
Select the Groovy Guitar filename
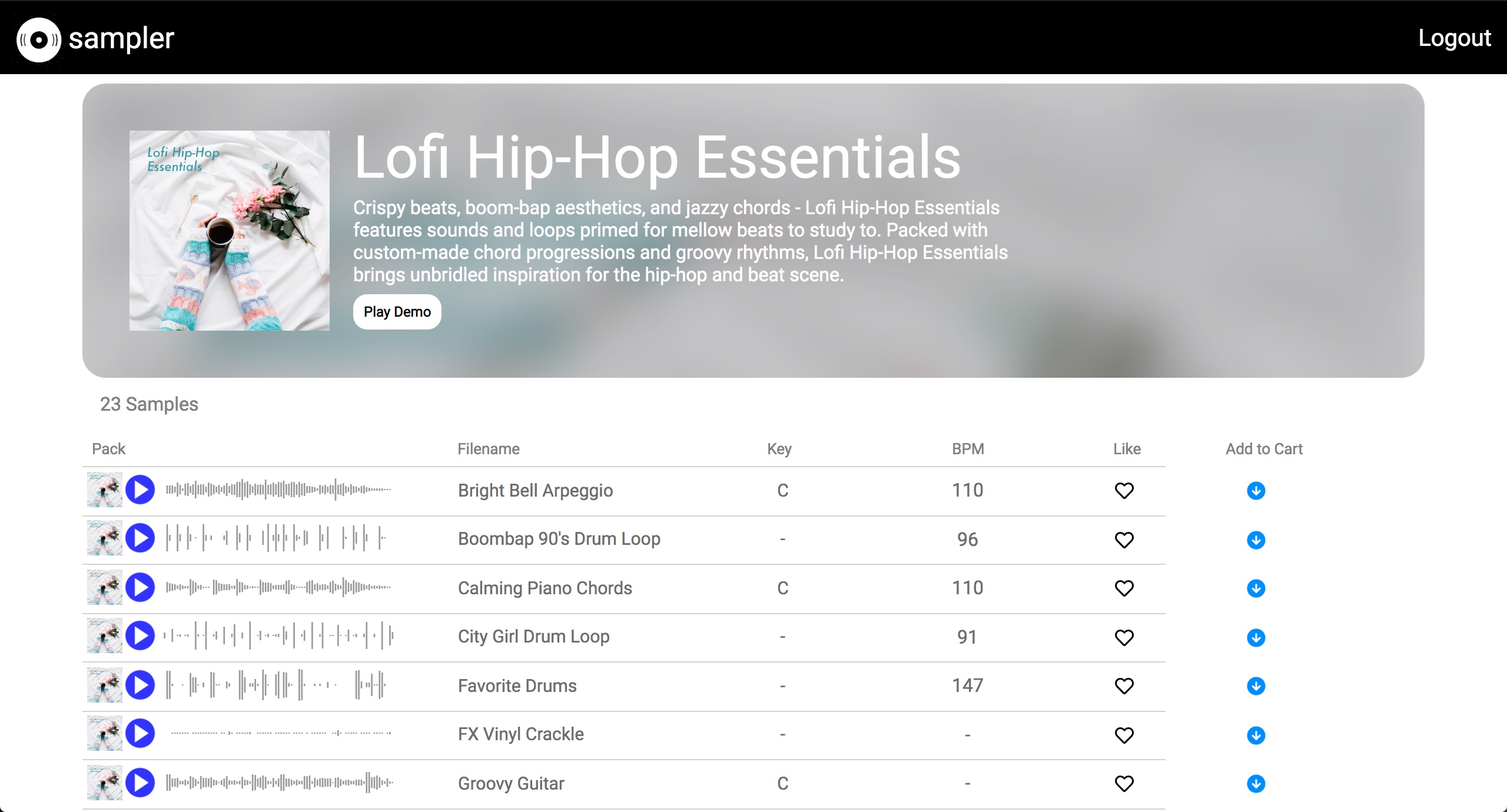(x=511, y=784)
